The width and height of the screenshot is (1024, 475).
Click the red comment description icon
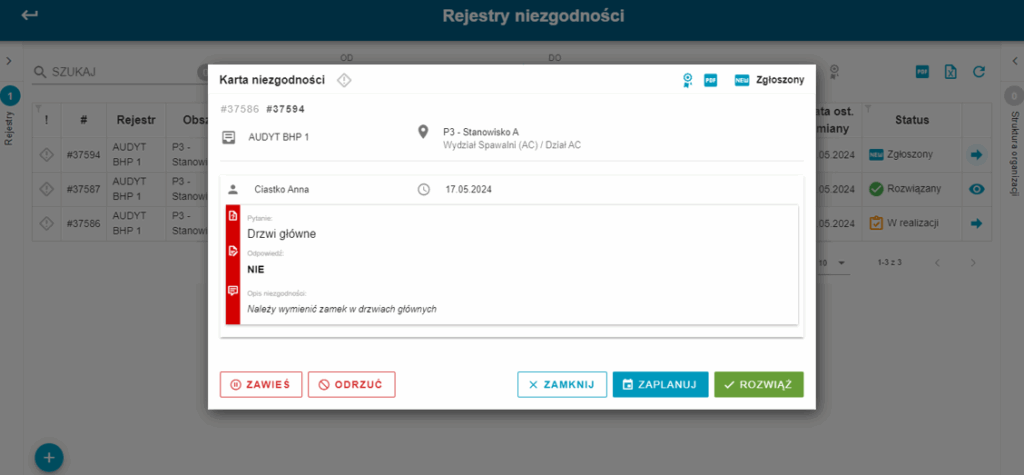[x=233, y=291]
